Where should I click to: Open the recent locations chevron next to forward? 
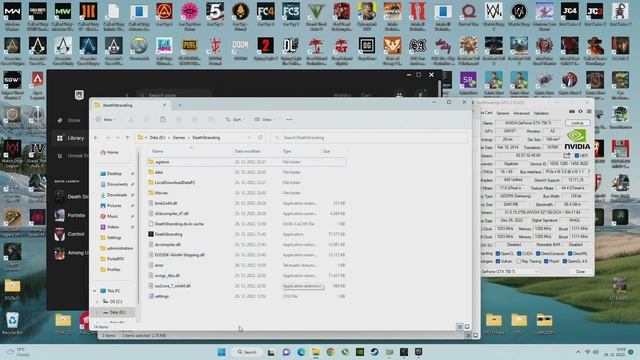click(118, 138)
